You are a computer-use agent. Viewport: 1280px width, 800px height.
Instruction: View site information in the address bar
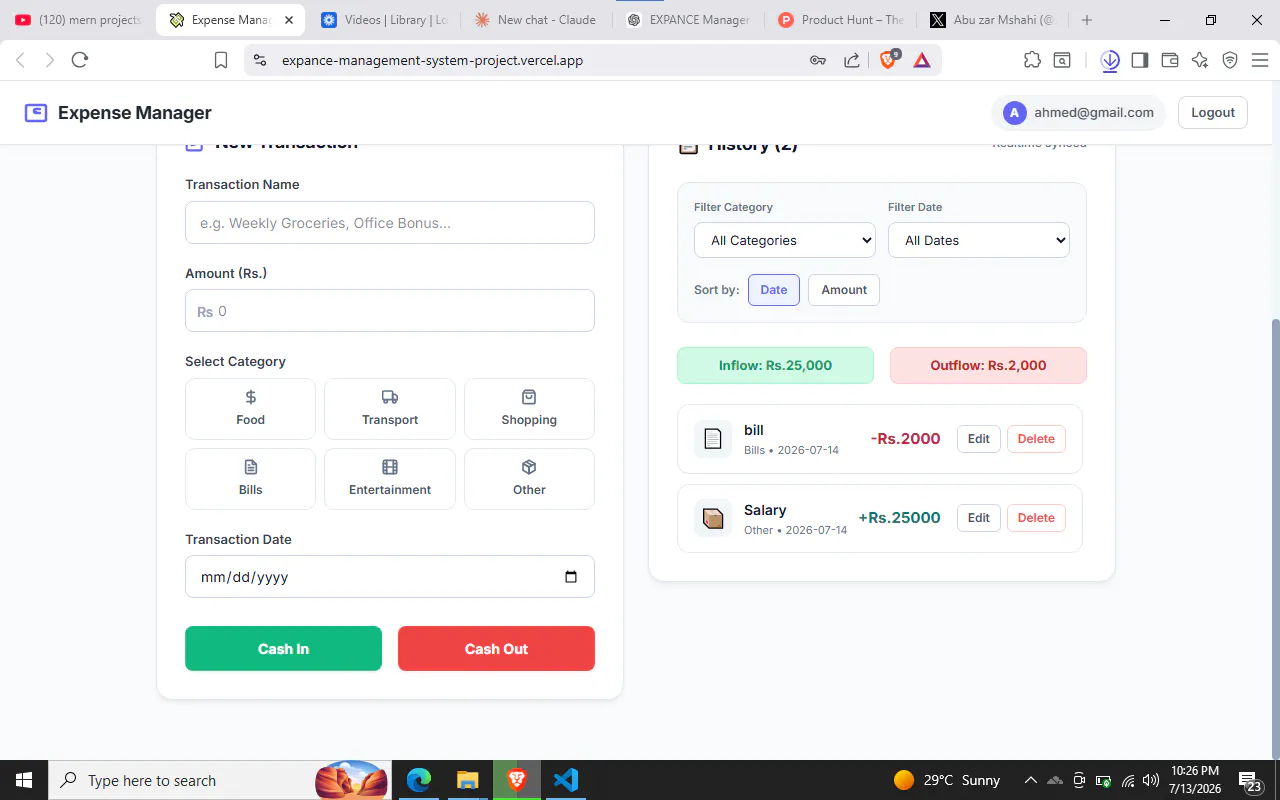pyautogui.click(x=260, y=60)
